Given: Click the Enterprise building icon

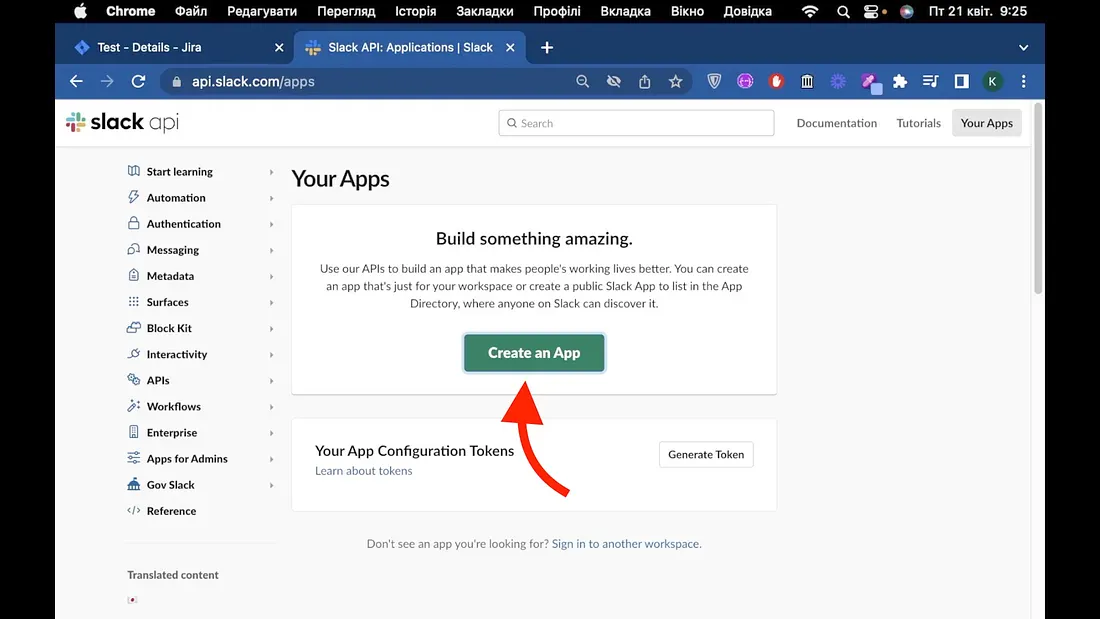Looking at the screenshot, I should pos(133,432).
